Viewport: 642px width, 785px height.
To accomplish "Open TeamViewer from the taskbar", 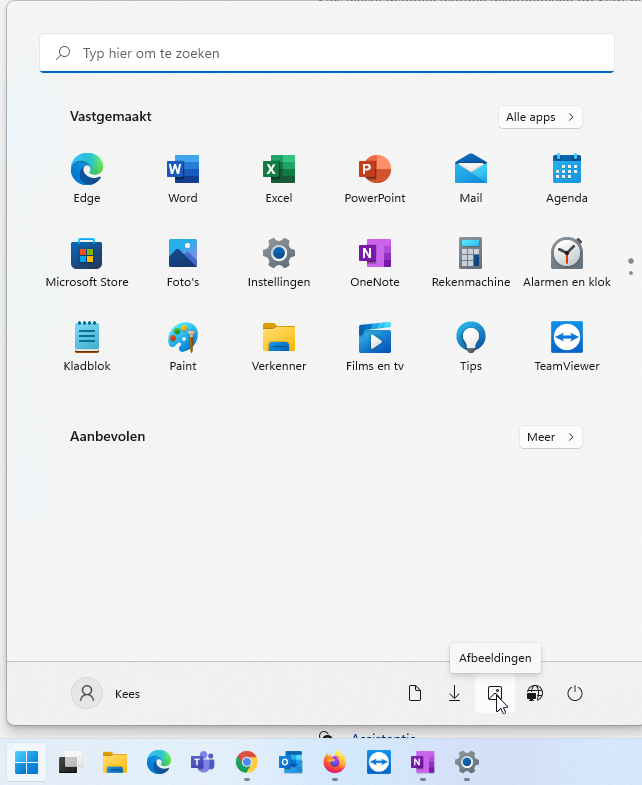I will [x=379, y=762].
